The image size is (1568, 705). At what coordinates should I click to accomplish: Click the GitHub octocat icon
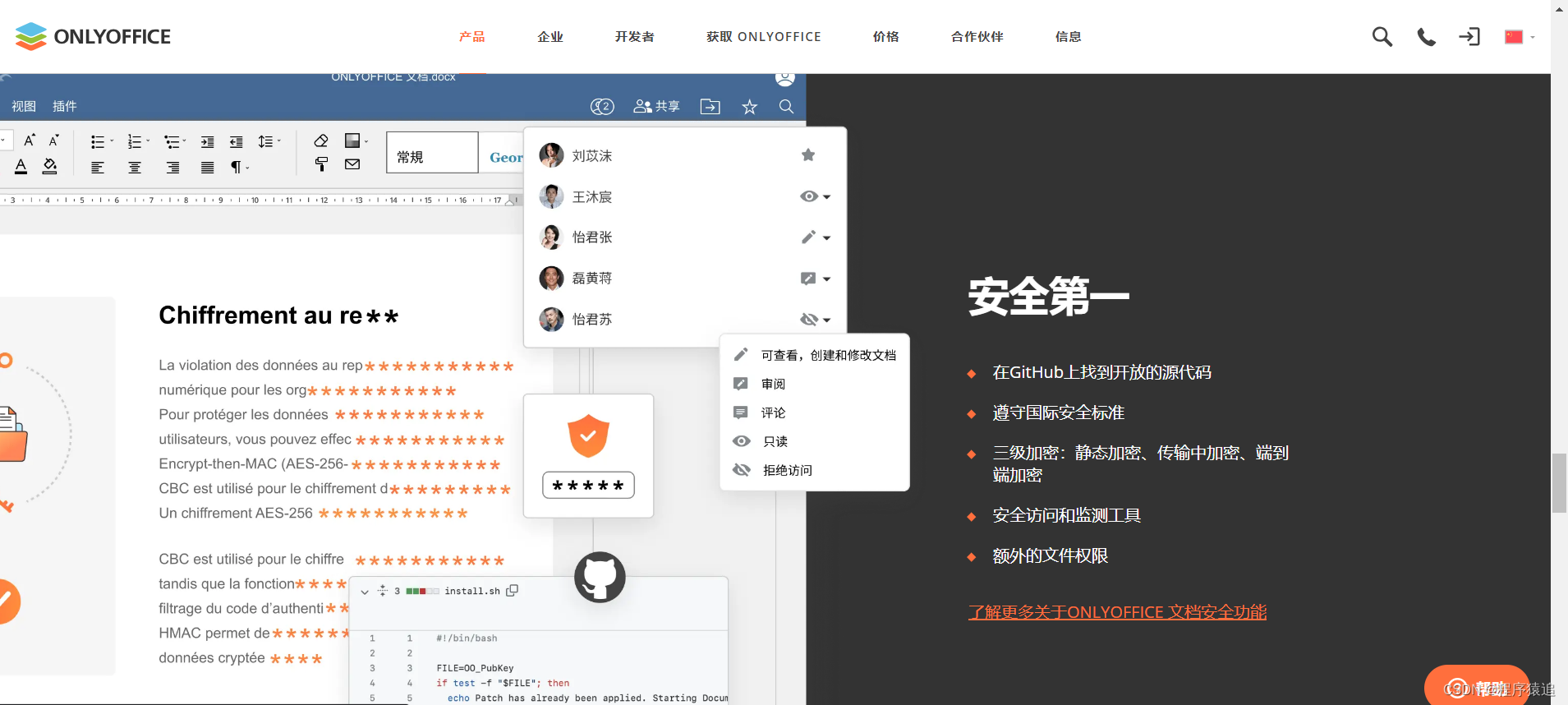coord(600,577)
